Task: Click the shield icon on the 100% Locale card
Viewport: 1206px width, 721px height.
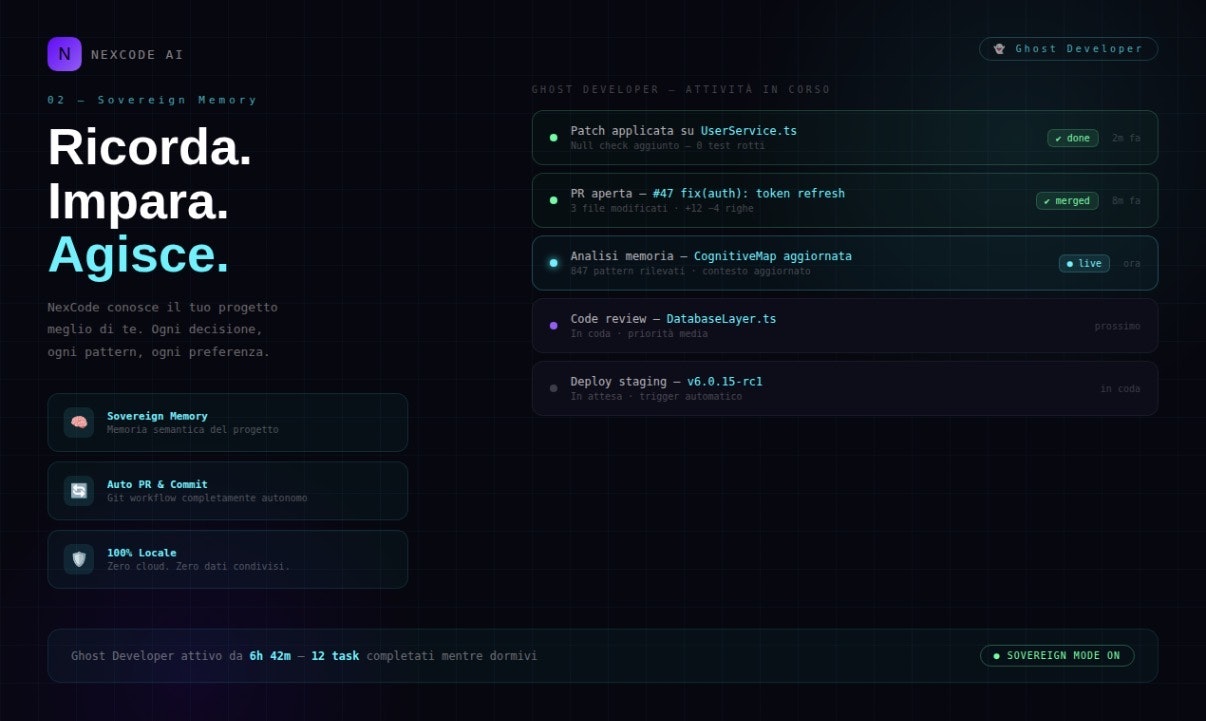Action: coord(78,559)
